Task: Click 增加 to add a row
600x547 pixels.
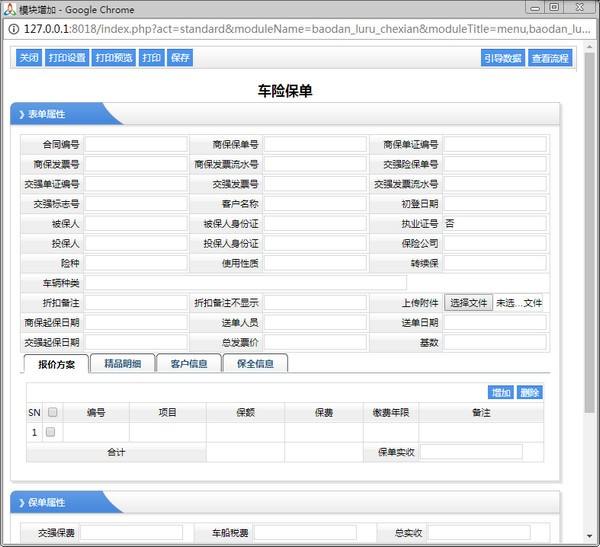Action: pos(500,392)
